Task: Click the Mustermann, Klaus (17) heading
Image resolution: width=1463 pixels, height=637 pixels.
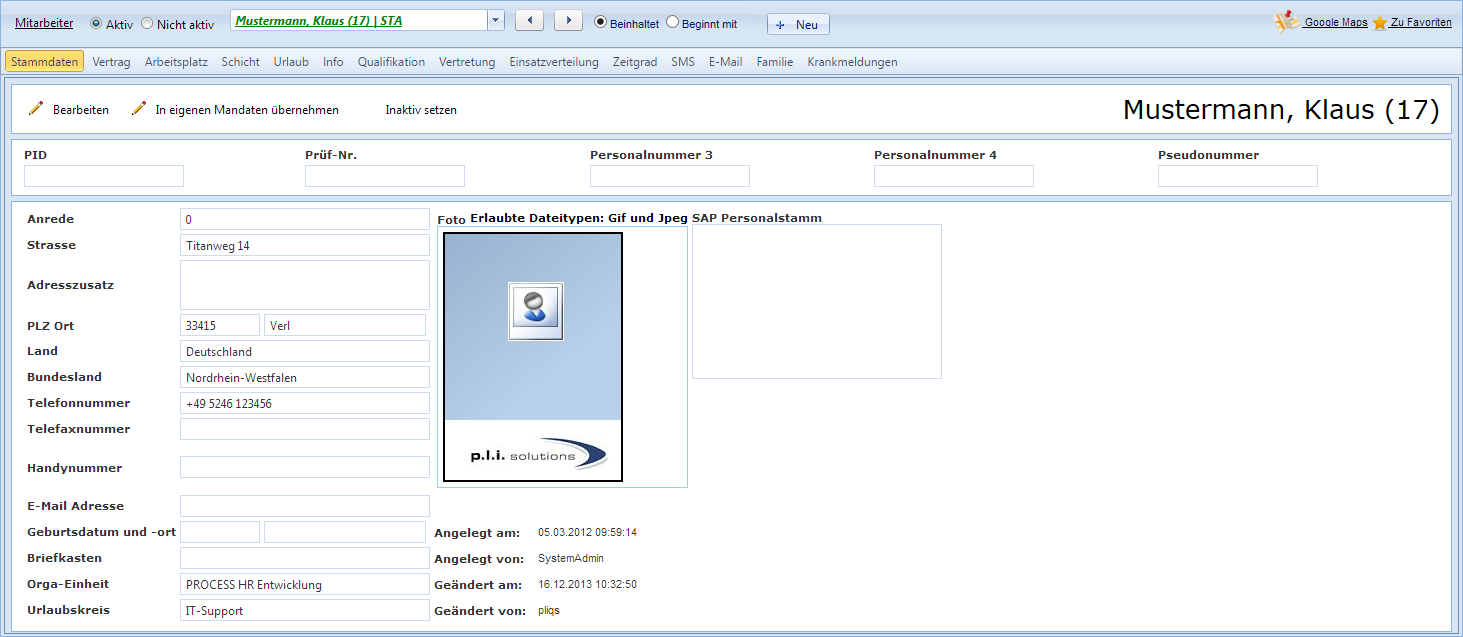Action: coord(1281,110)
